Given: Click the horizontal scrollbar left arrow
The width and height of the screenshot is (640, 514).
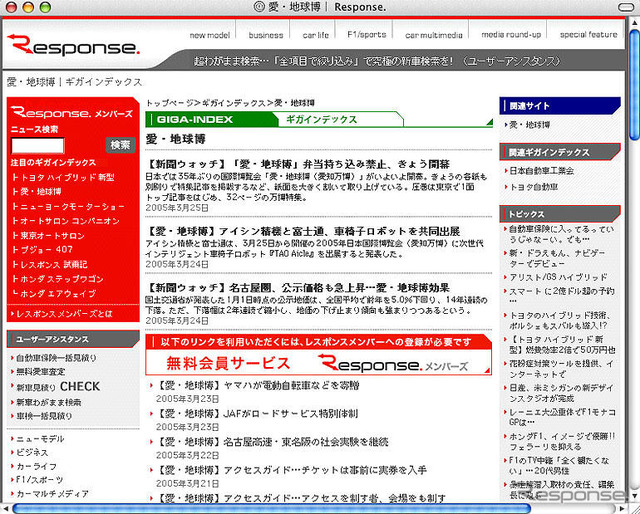Looking at the screenshot, I should (x=5, y=509).
